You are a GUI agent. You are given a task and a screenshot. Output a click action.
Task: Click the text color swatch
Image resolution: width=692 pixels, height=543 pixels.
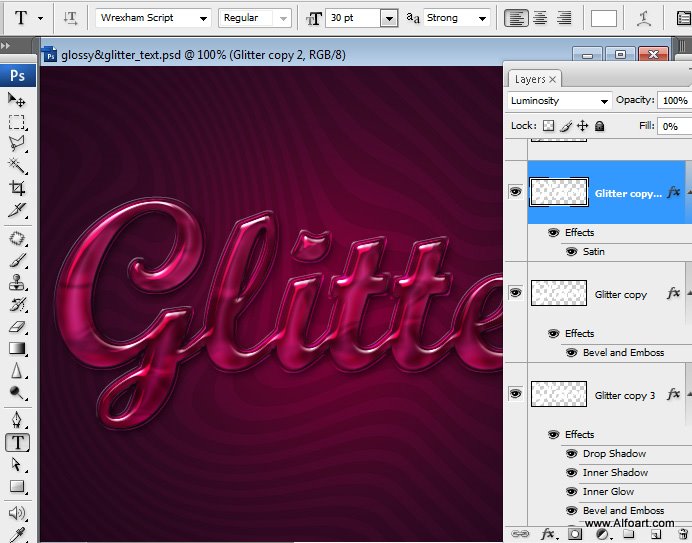pos(603,18)
